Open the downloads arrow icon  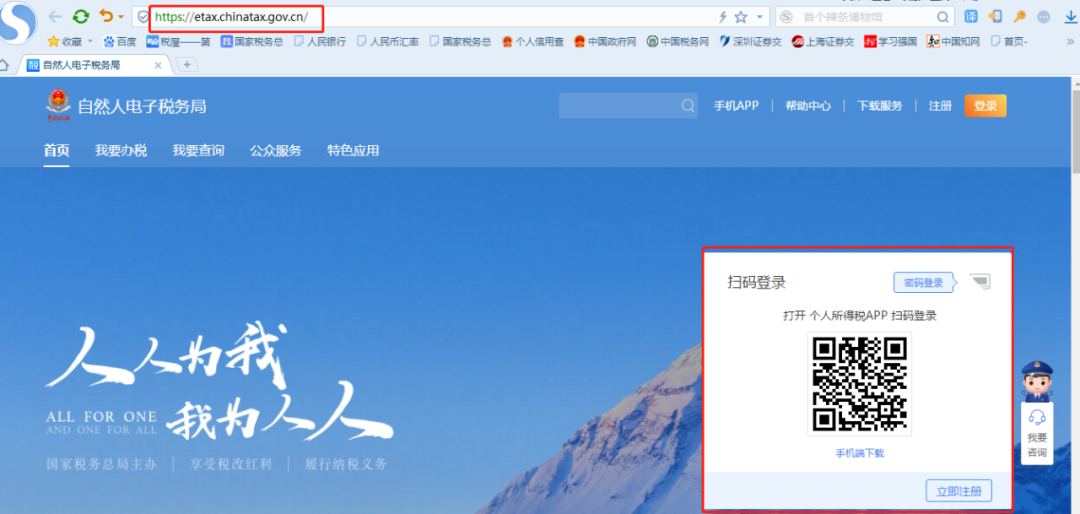1070,17
